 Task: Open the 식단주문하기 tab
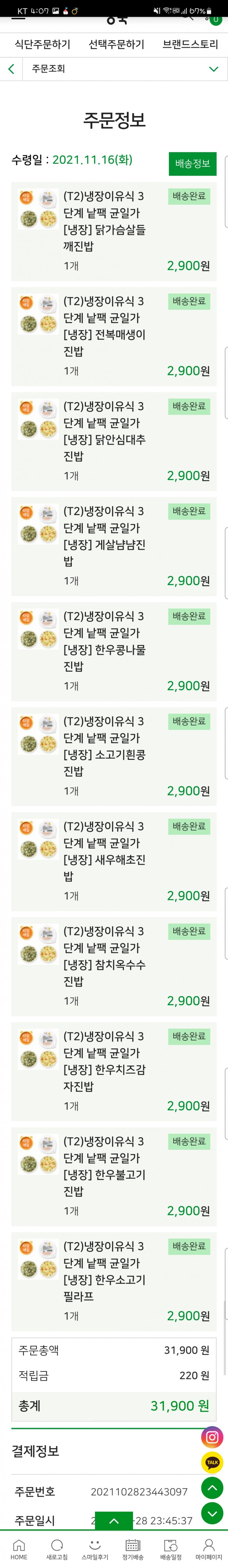(43, 44)
